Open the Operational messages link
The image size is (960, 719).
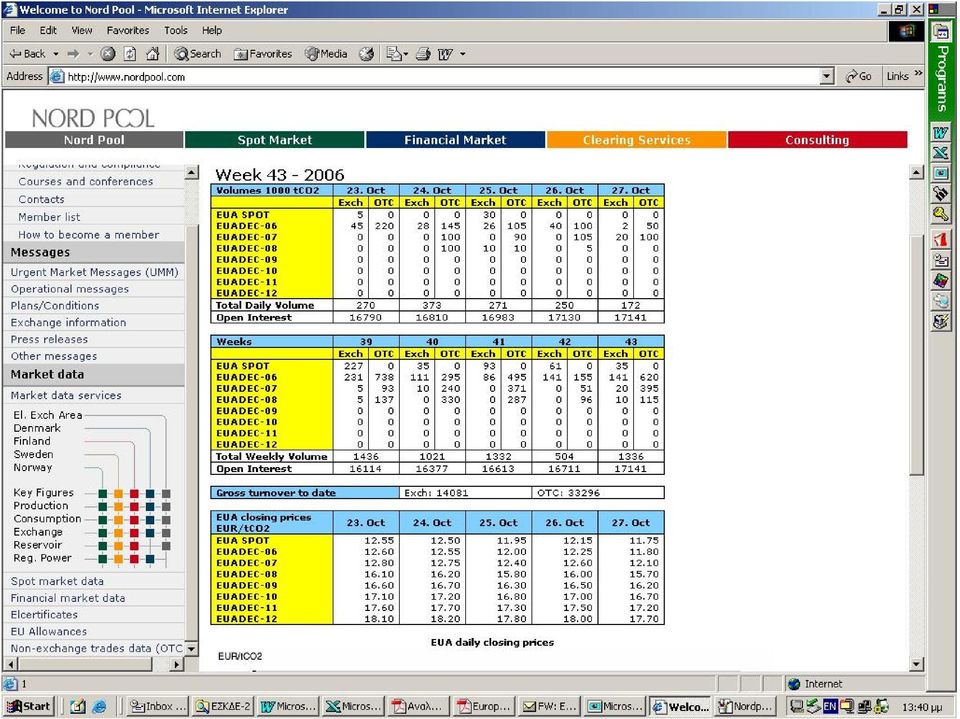click(x=70, y=289)
